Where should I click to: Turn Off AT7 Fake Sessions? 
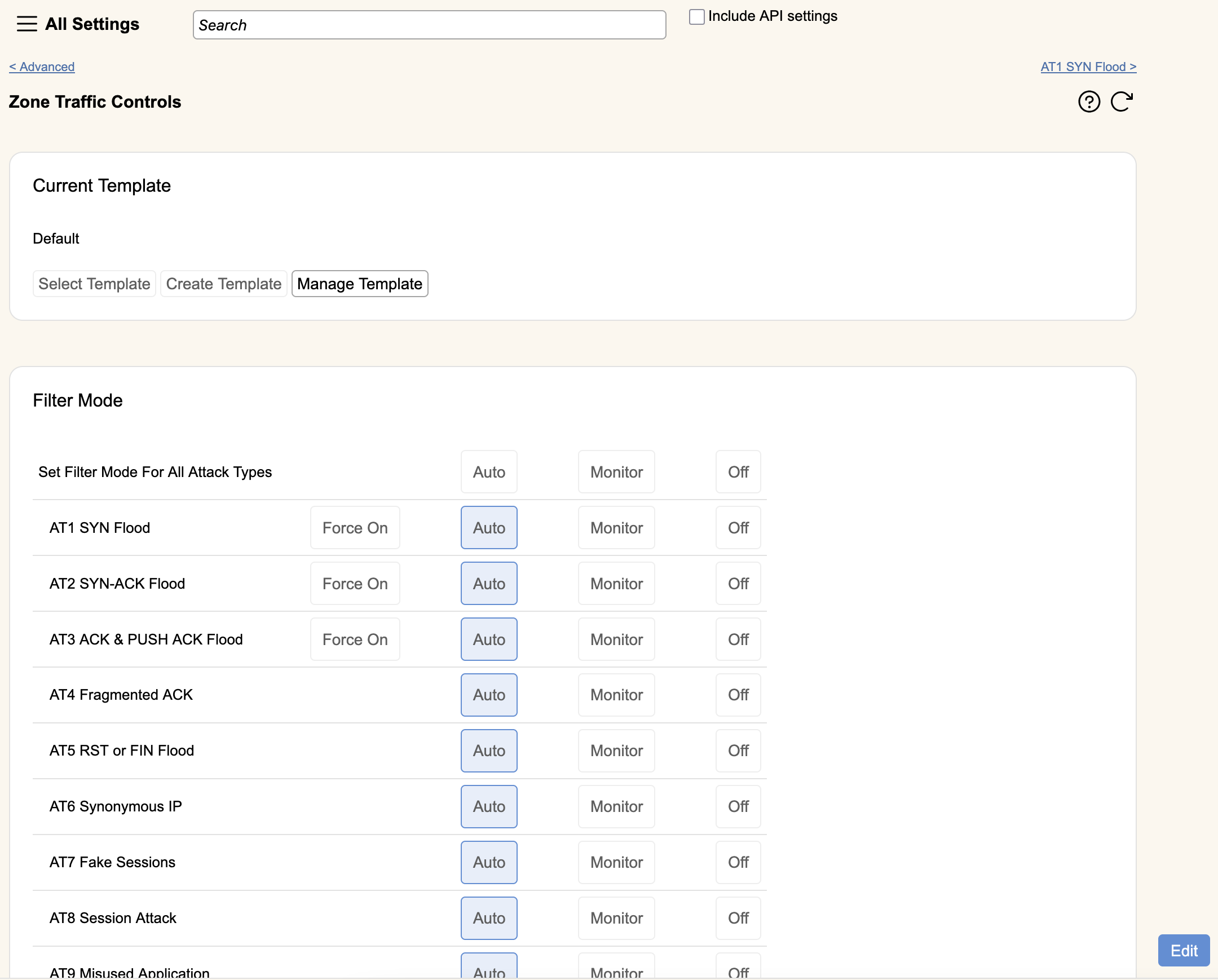pos(738,863)
